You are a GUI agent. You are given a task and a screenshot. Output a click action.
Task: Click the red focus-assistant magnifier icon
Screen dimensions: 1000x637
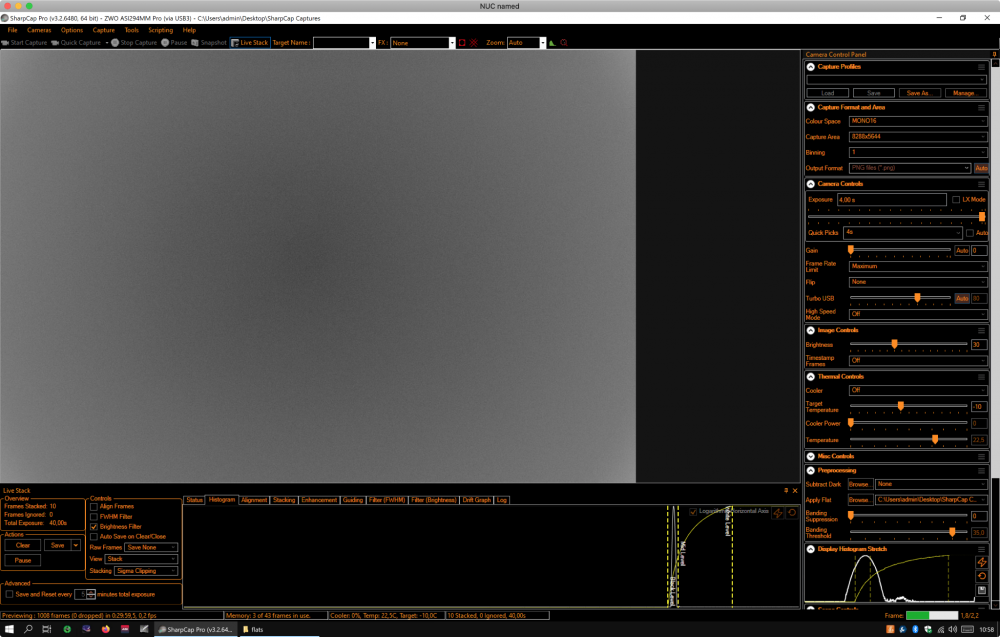(x=564, y=43)
